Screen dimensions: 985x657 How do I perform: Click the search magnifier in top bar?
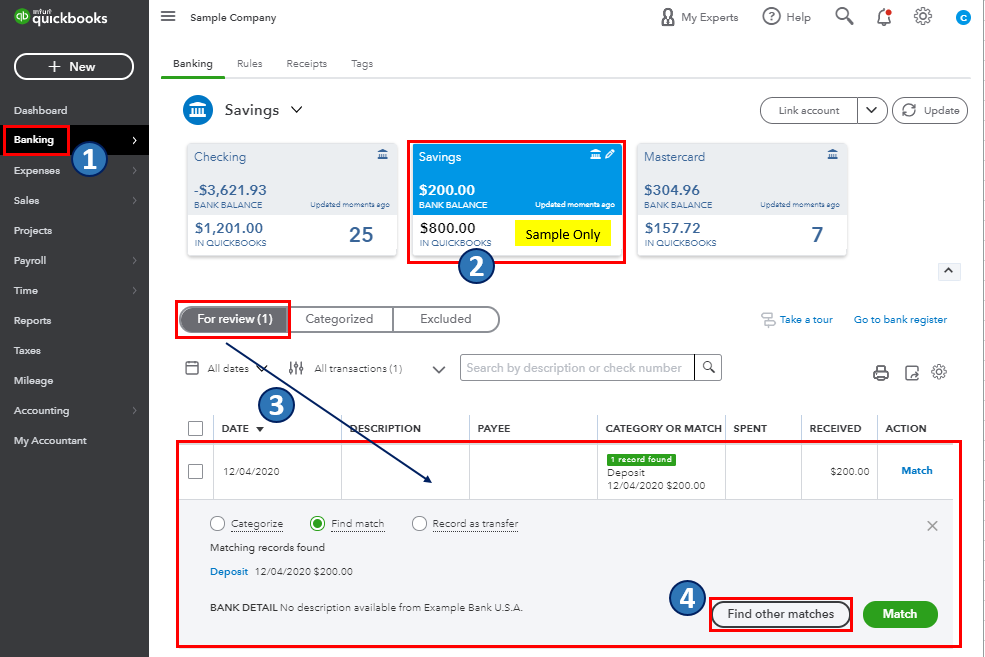(844, 17)
